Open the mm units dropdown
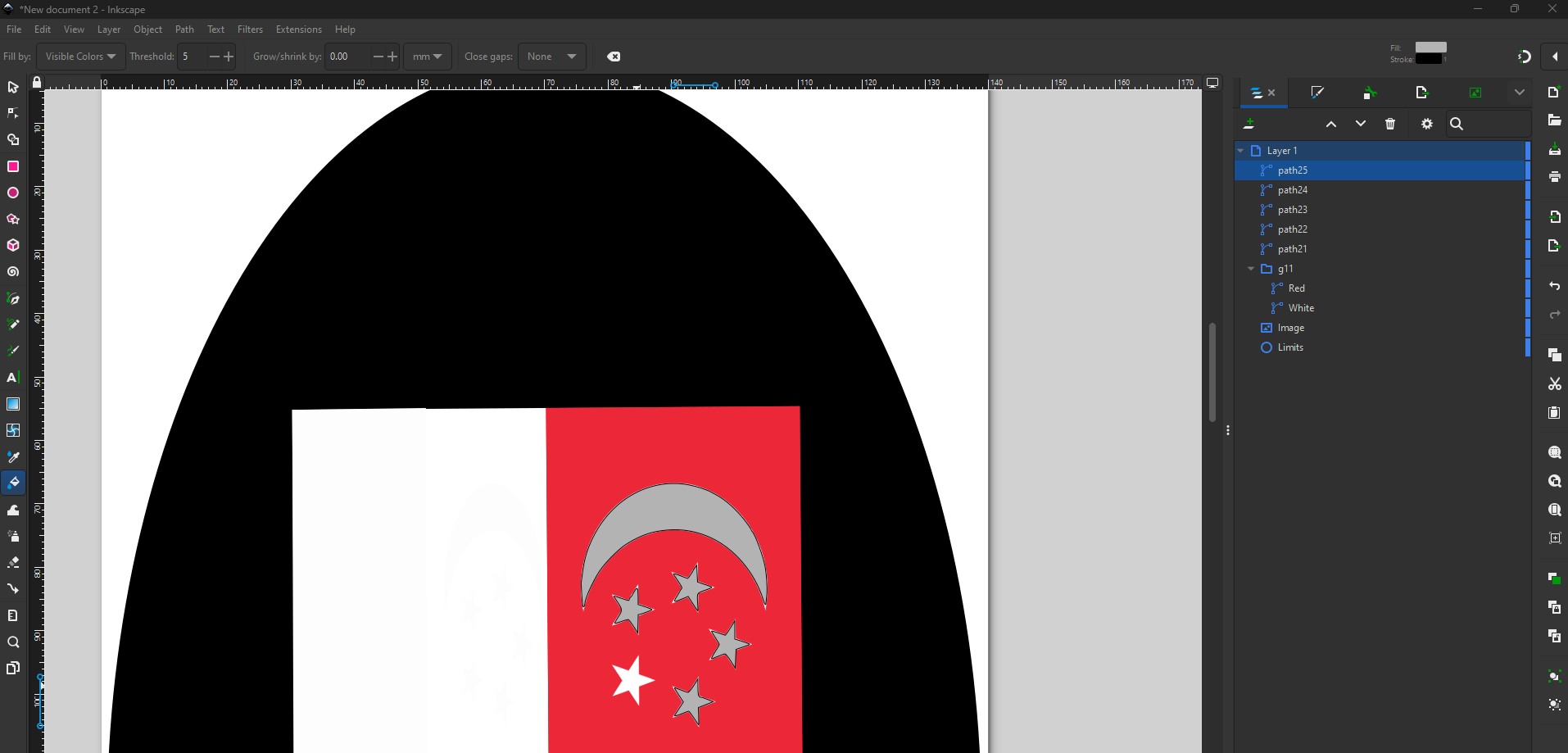Screen dimensions: 1568x753 (x=427, y=57)
